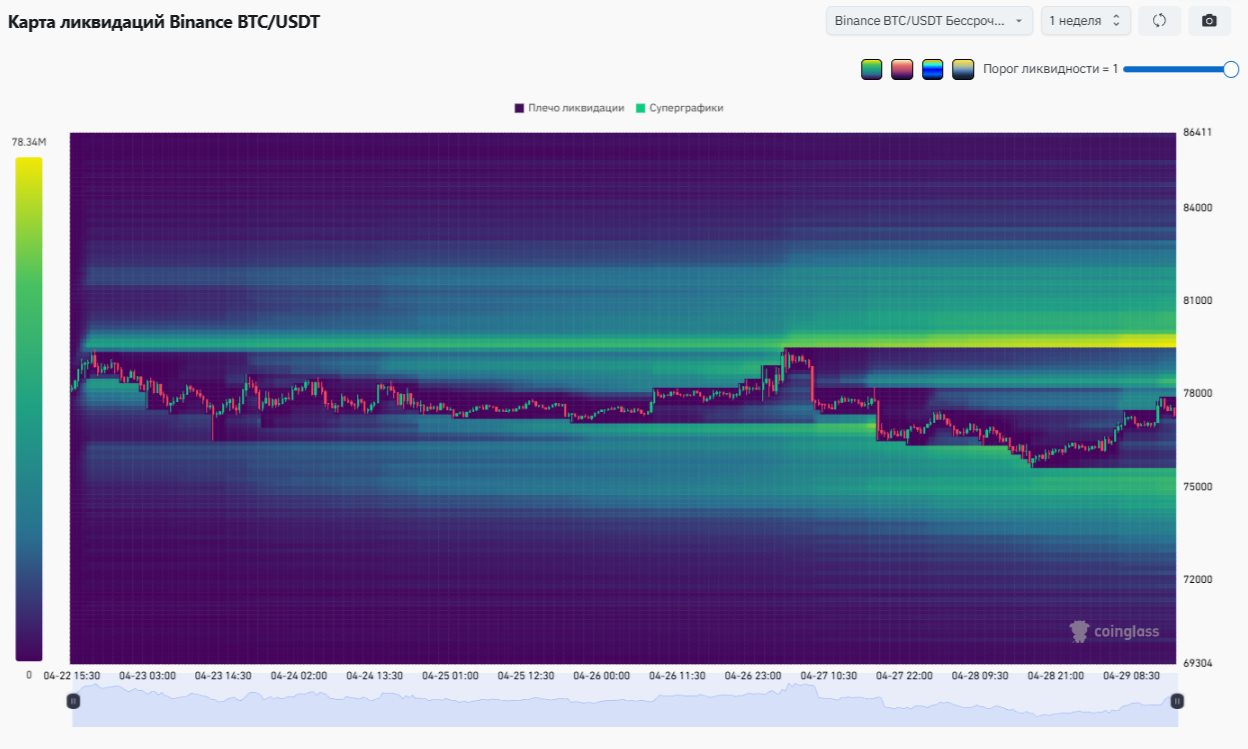The image size is (1248, 749).
Task: Click the '04-28 21:00' time axis label
Action: (1056, 676)
